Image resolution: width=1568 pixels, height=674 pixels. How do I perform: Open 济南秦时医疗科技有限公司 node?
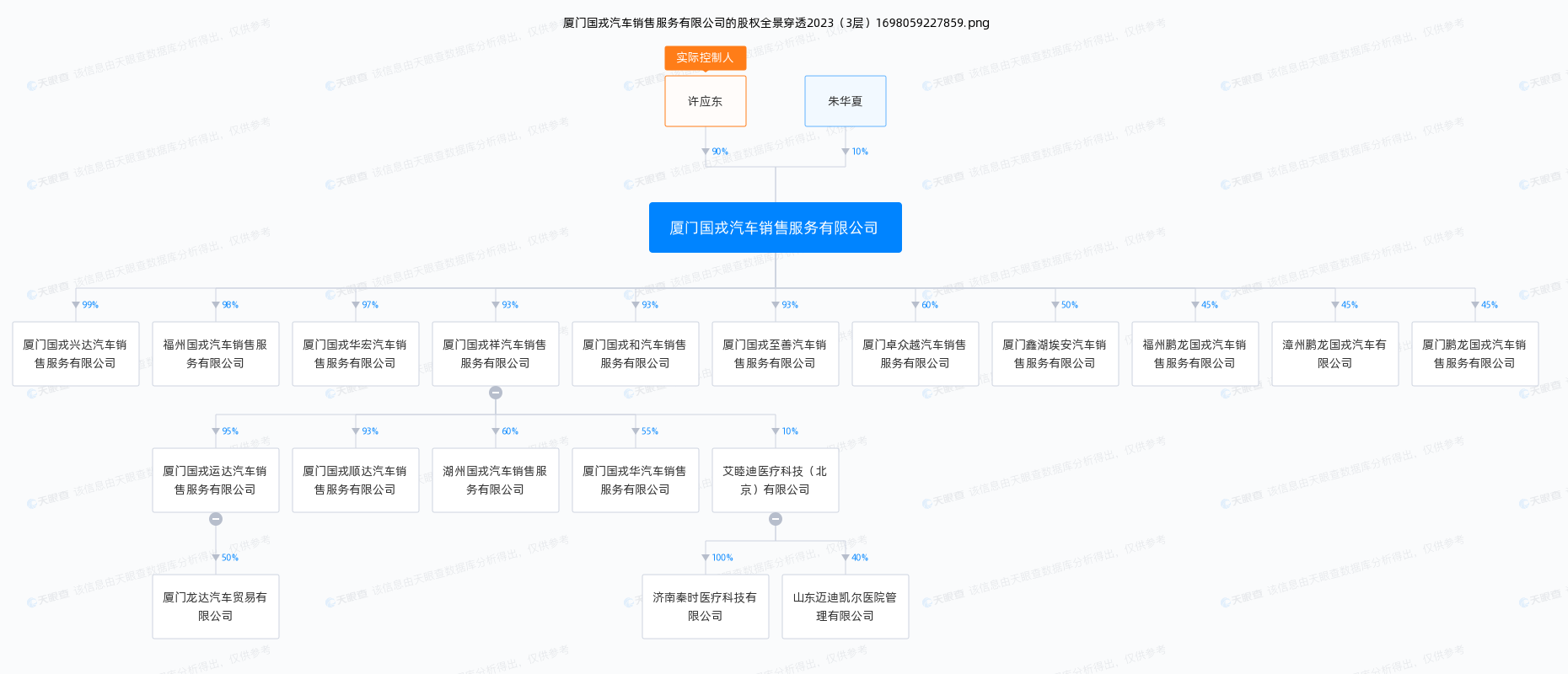tap(706, 607)
